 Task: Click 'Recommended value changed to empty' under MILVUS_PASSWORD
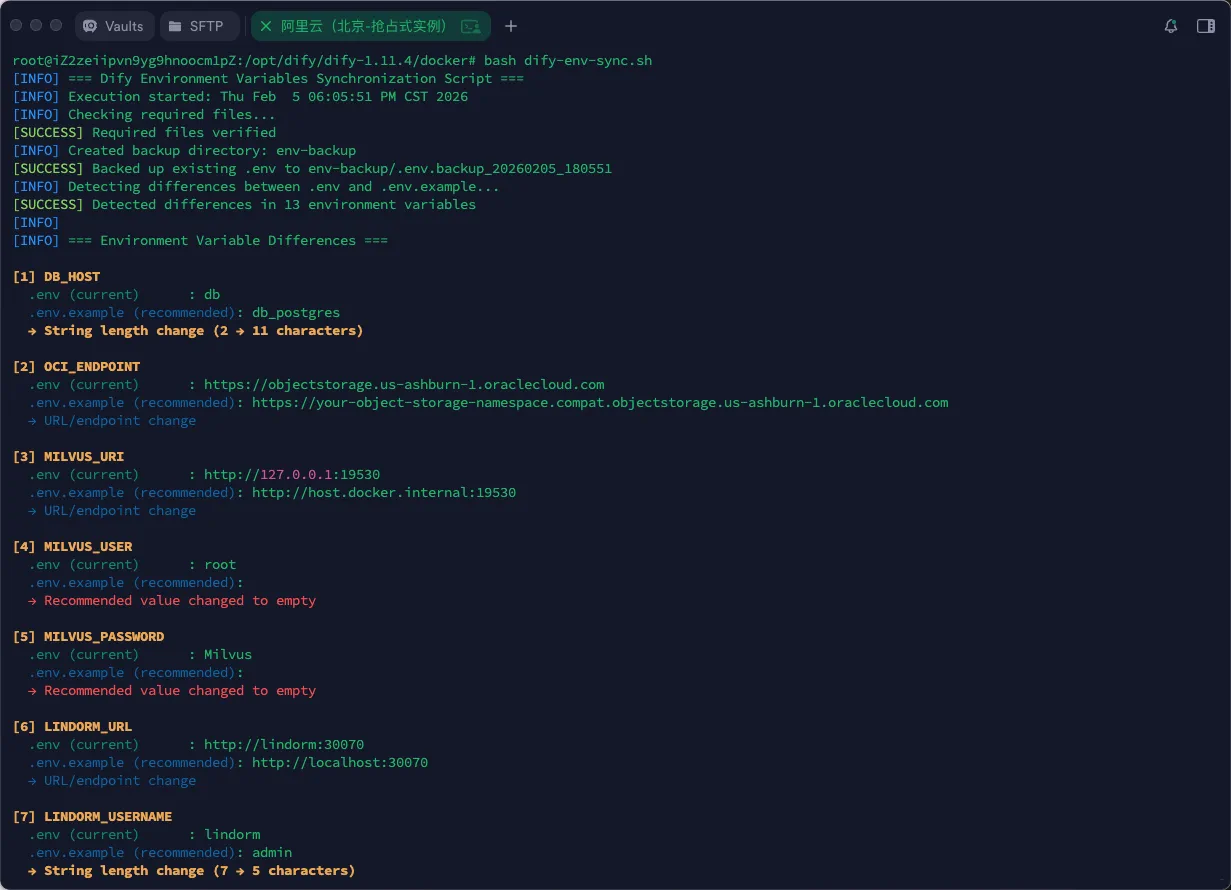(x=180, y=690)
